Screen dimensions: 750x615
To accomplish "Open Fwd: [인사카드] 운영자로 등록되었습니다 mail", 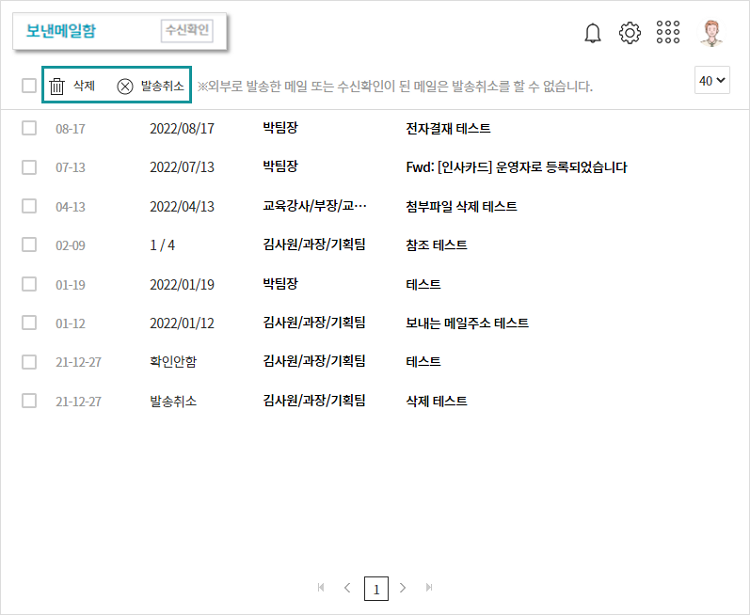I will pyautogui.click(x=517, y=167).
